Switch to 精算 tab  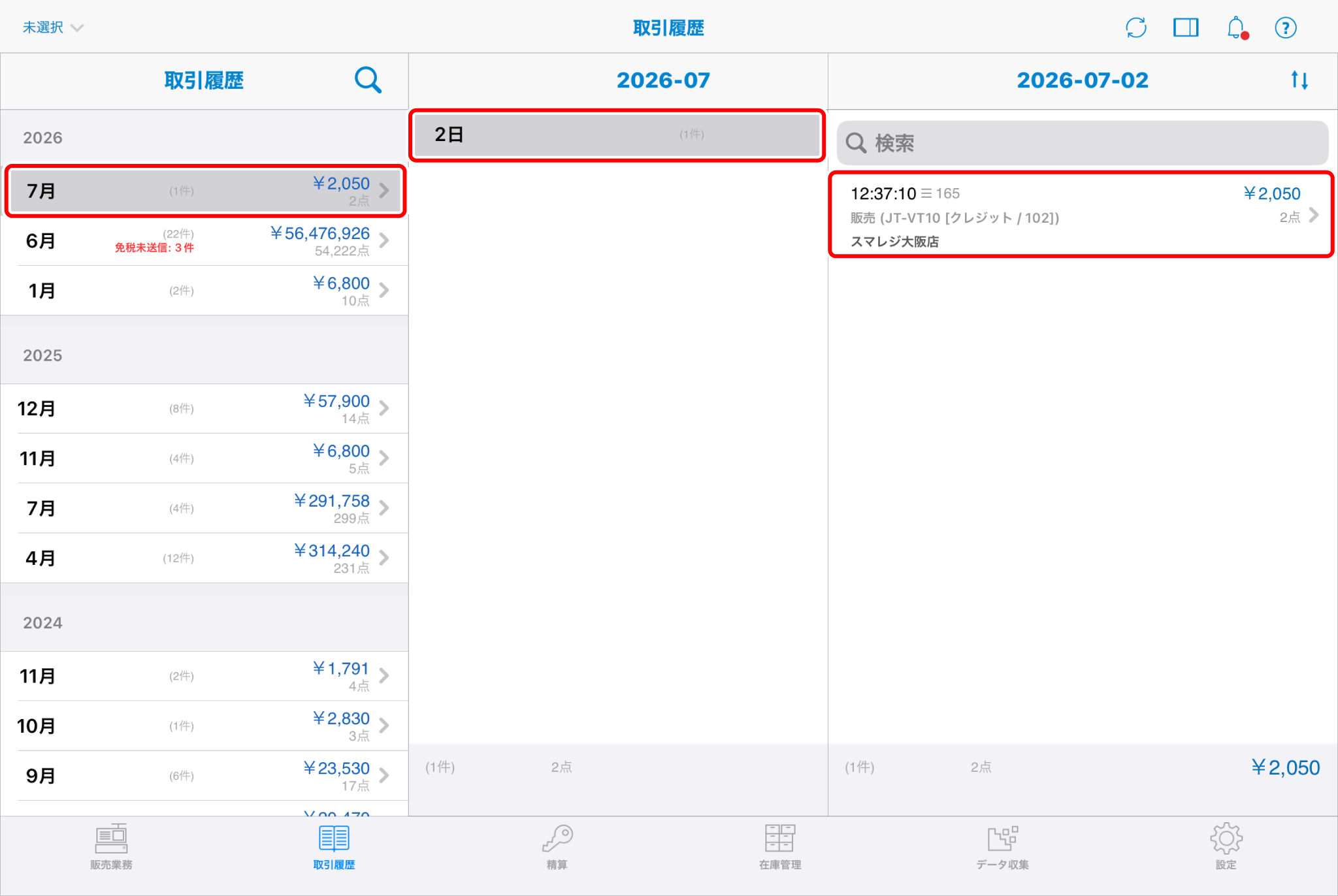[557, 847]
